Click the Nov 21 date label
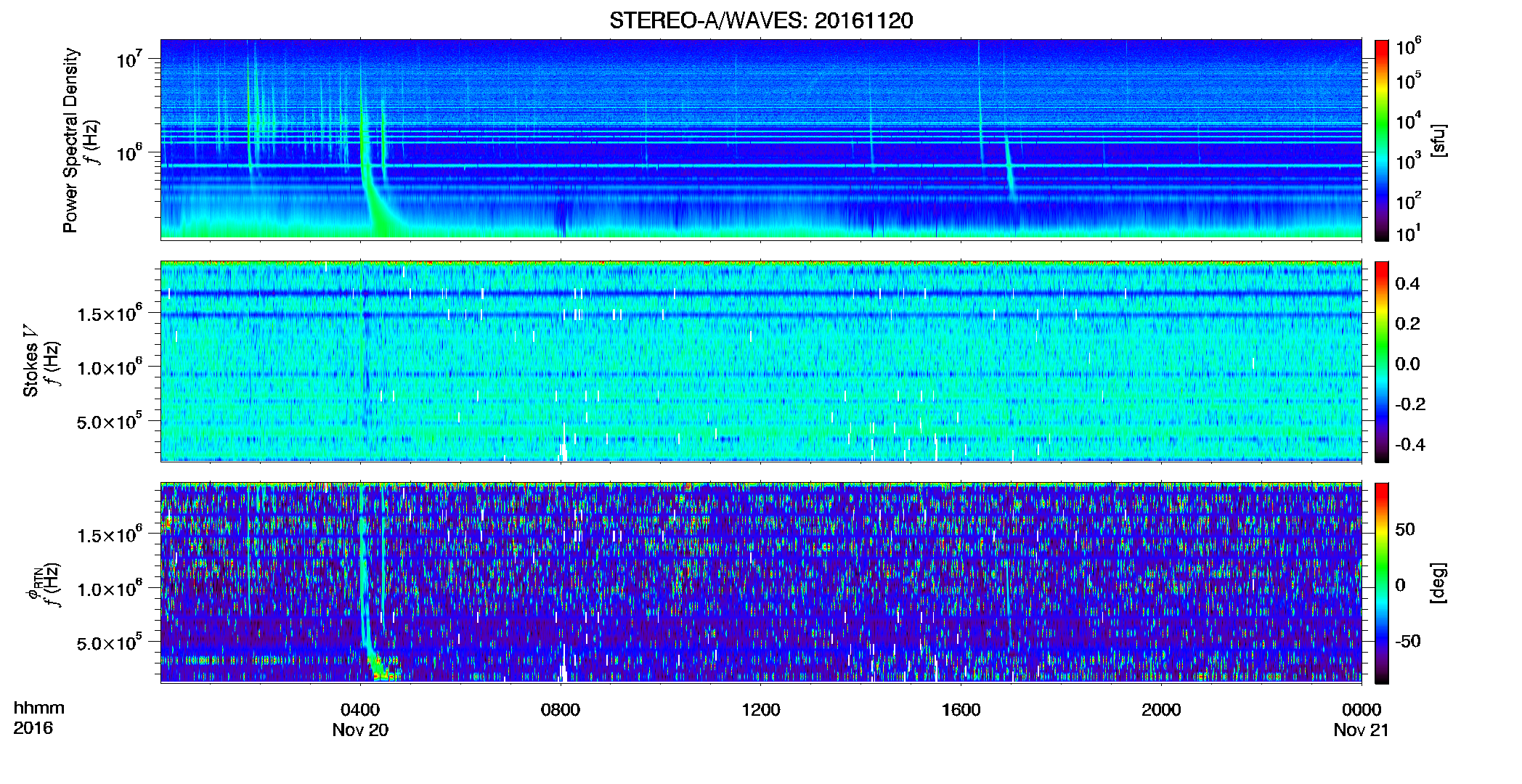Viewport: 1522px width, 784px height. [1362, 730]
